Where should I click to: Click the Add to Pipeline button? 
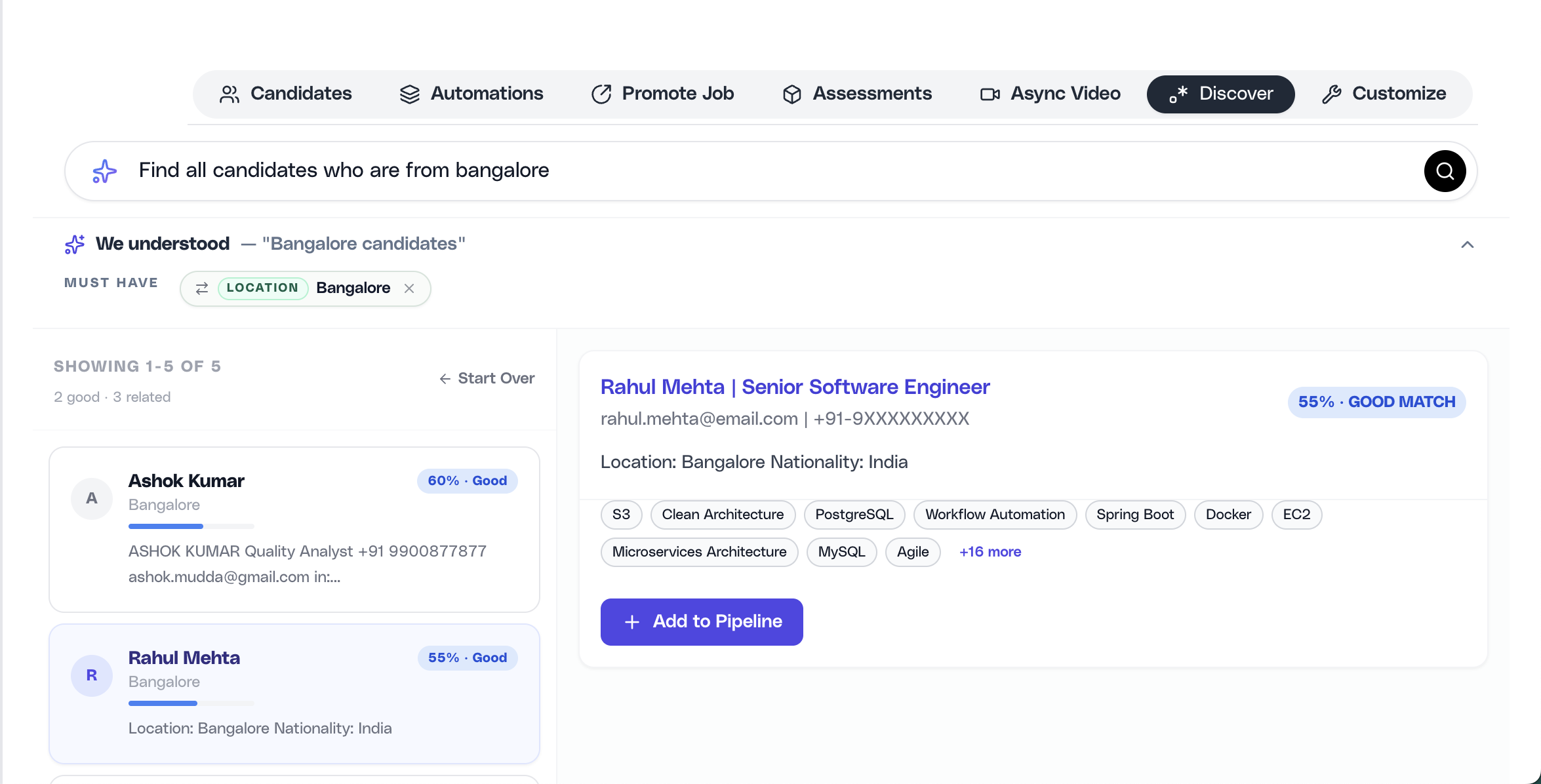(701, 621)
